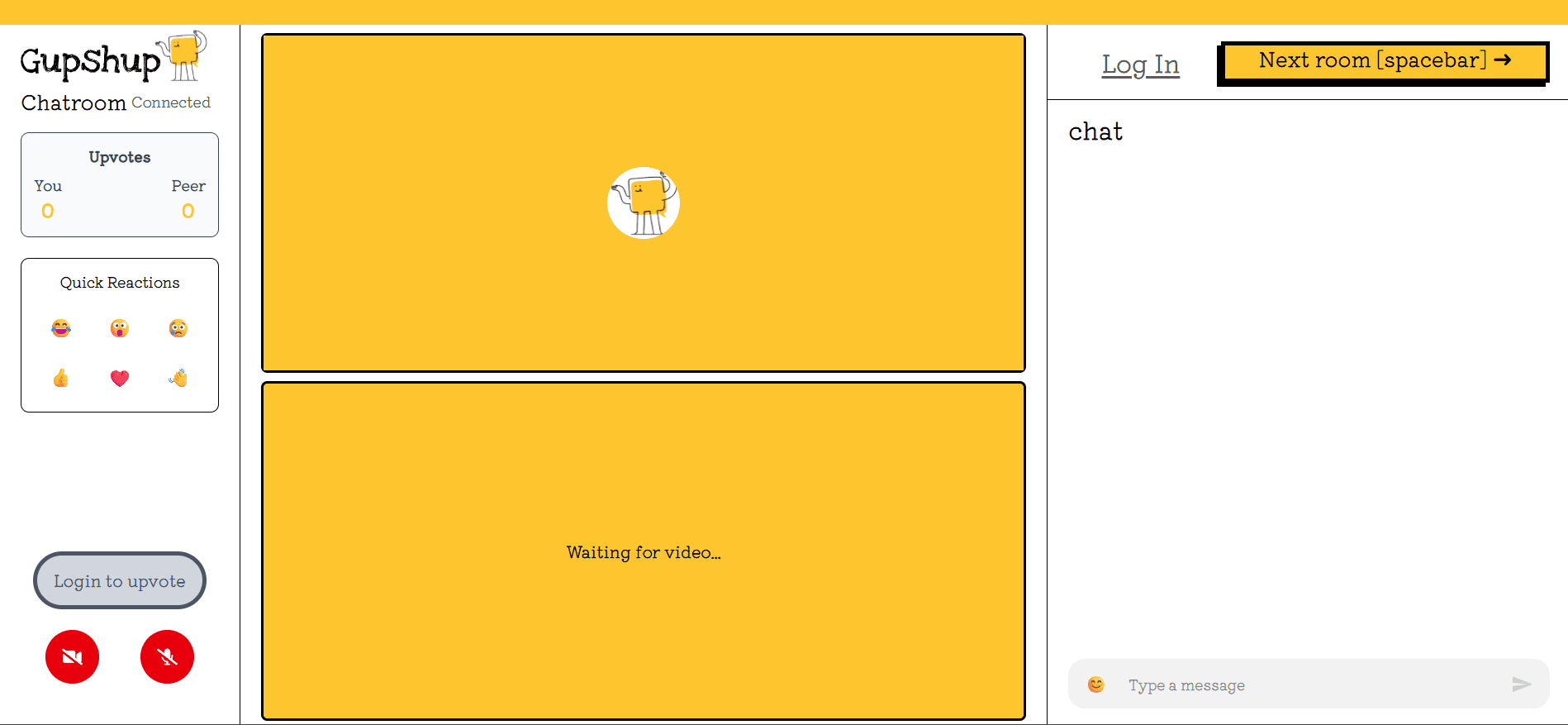Click the Peer upvotes count
The image size is (1568, 725).
(x=188, y=211)
